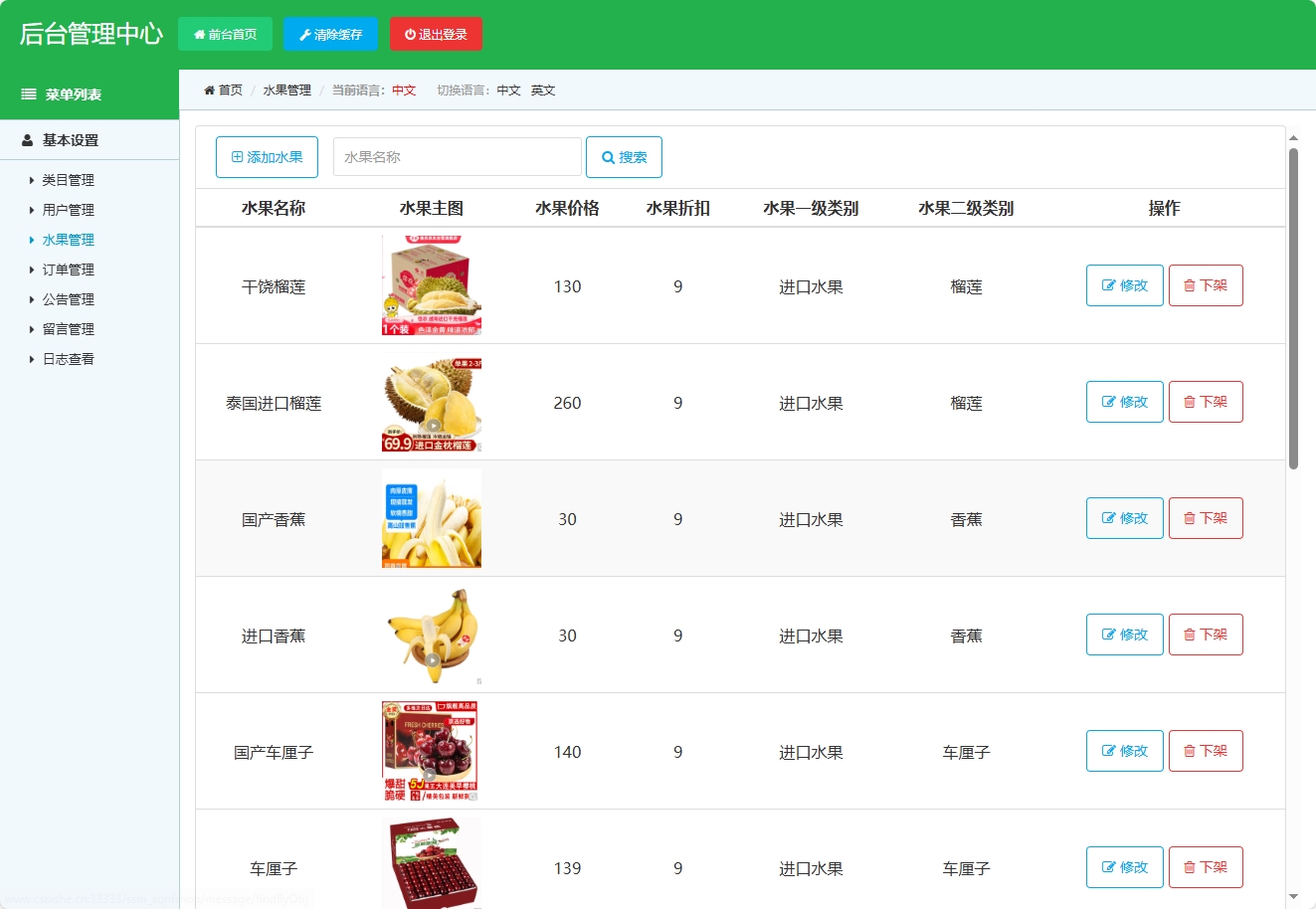Expand the 类目管理 sidebar section

click(68, 180)
